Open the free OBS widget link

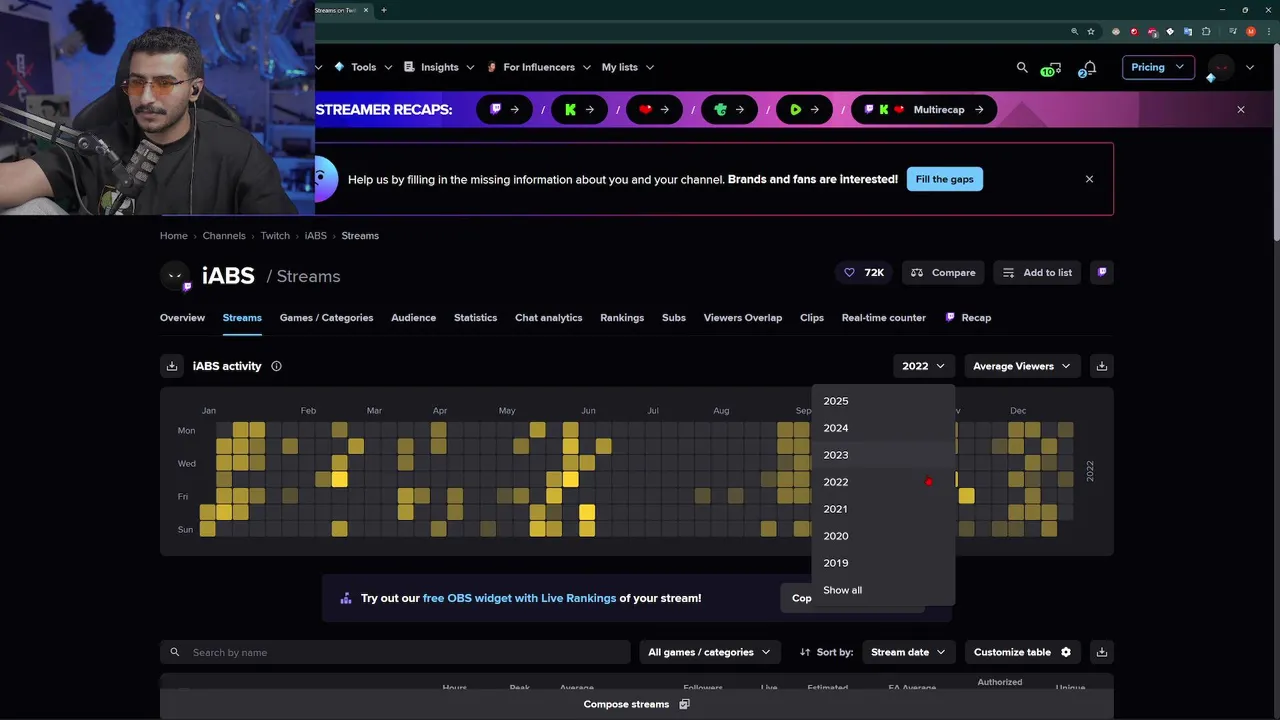[519, 598]
